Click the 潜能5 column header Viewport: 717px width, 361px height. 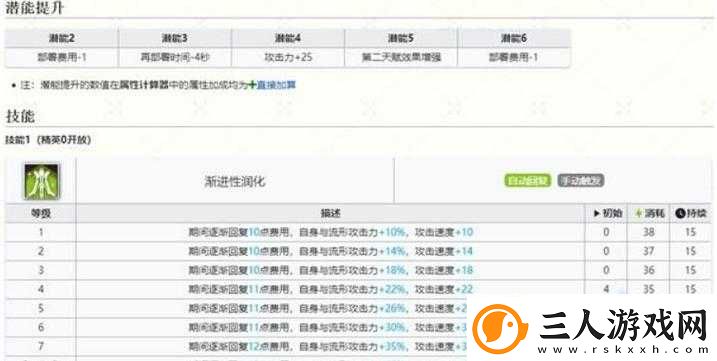click(x=401, y=38)
